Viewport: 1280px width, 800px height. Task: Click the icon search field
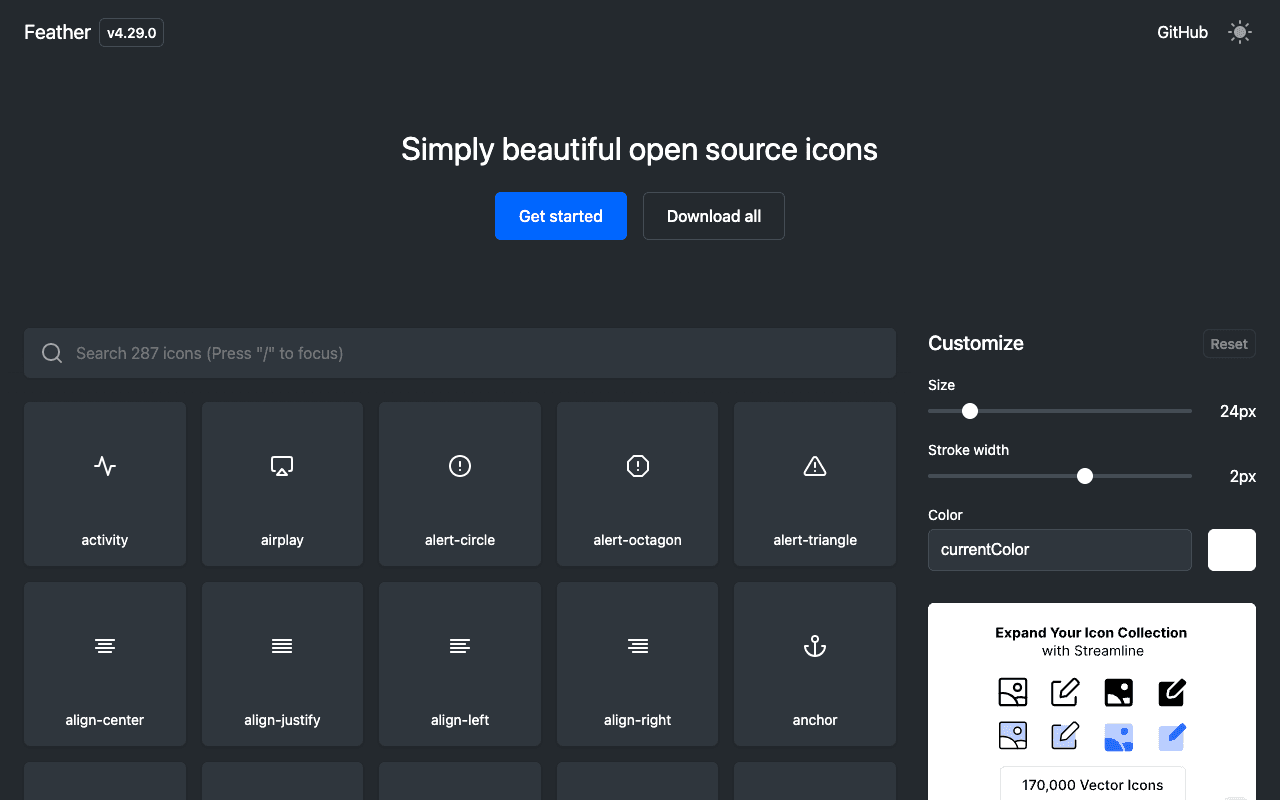pyautogui.click(x=460, y=352)
